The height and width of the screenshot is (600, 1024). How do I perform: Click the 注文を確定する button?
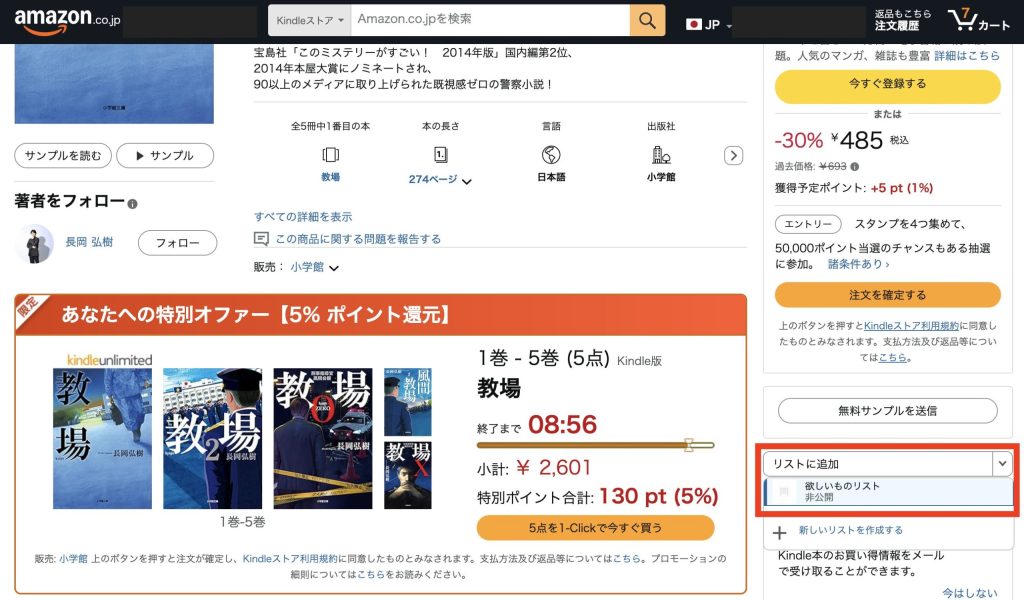pos(888,295)
